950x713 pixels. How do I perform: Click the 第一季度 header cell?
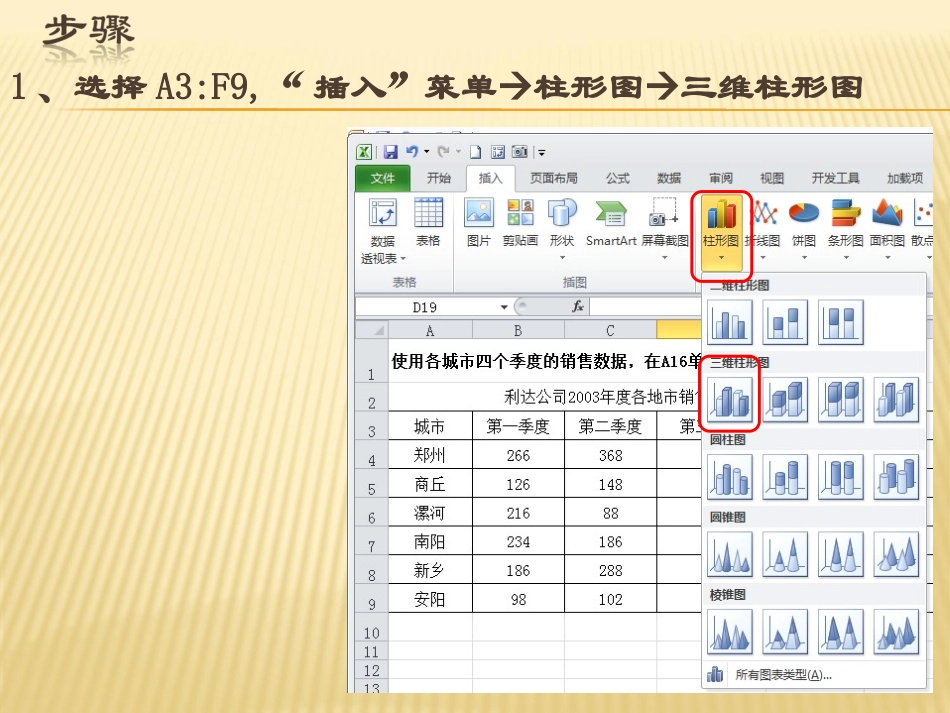pyautogui.click(x=518, y=426)
